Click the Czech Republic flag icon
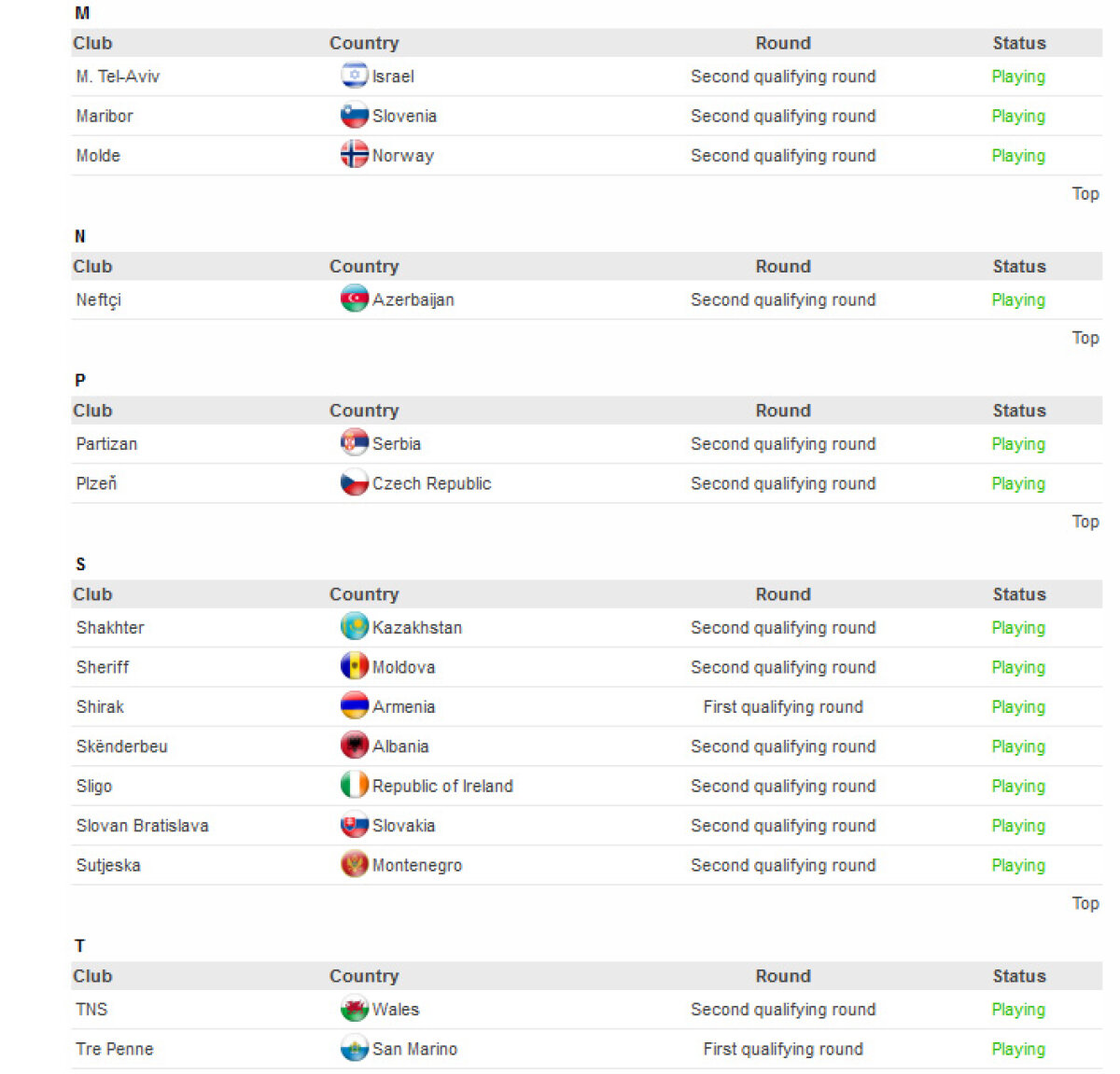 click(354, 483)
